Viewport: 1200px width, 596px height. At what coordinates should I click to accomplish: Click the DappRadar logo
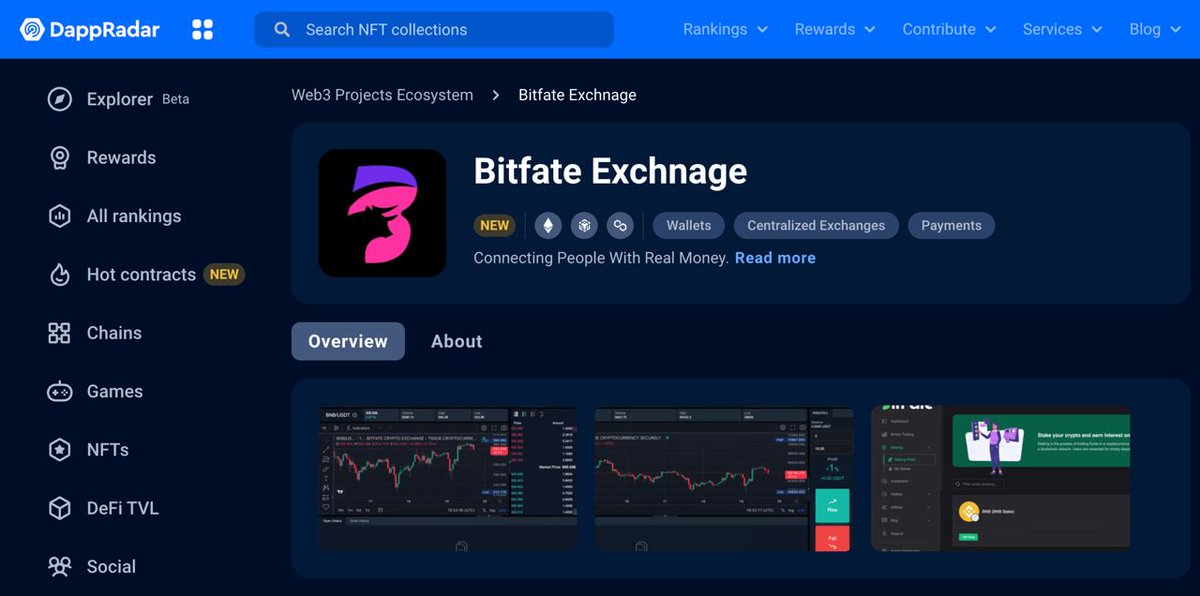point(90,30)
